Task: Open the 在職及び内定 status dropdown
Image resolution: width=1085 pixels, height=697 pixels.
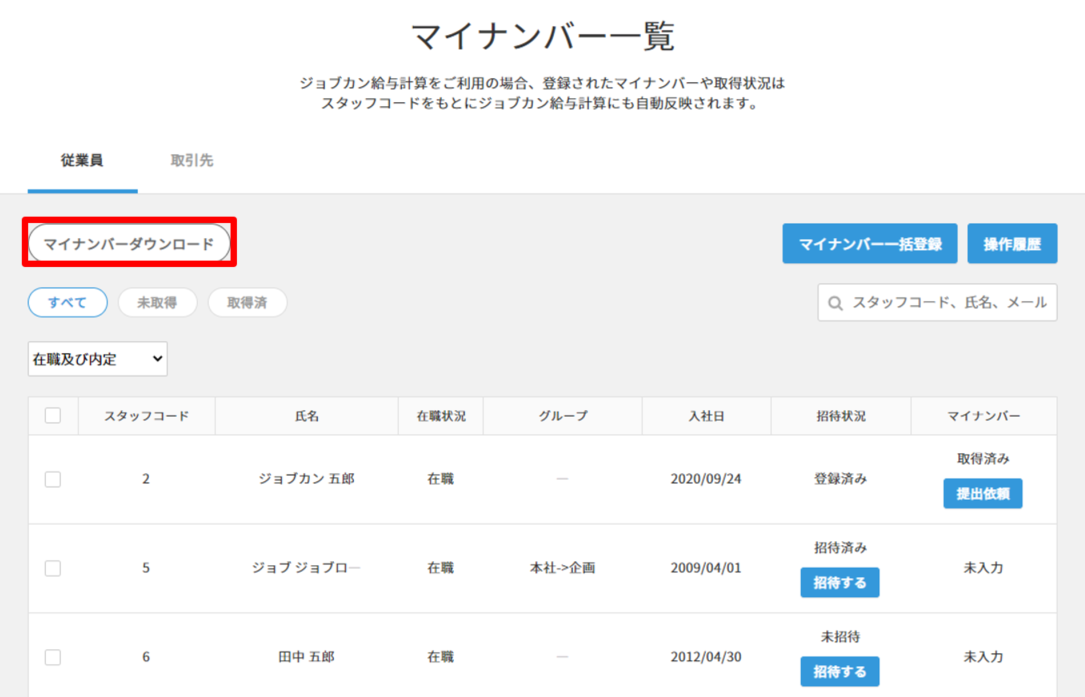Action: coord(98,359)
